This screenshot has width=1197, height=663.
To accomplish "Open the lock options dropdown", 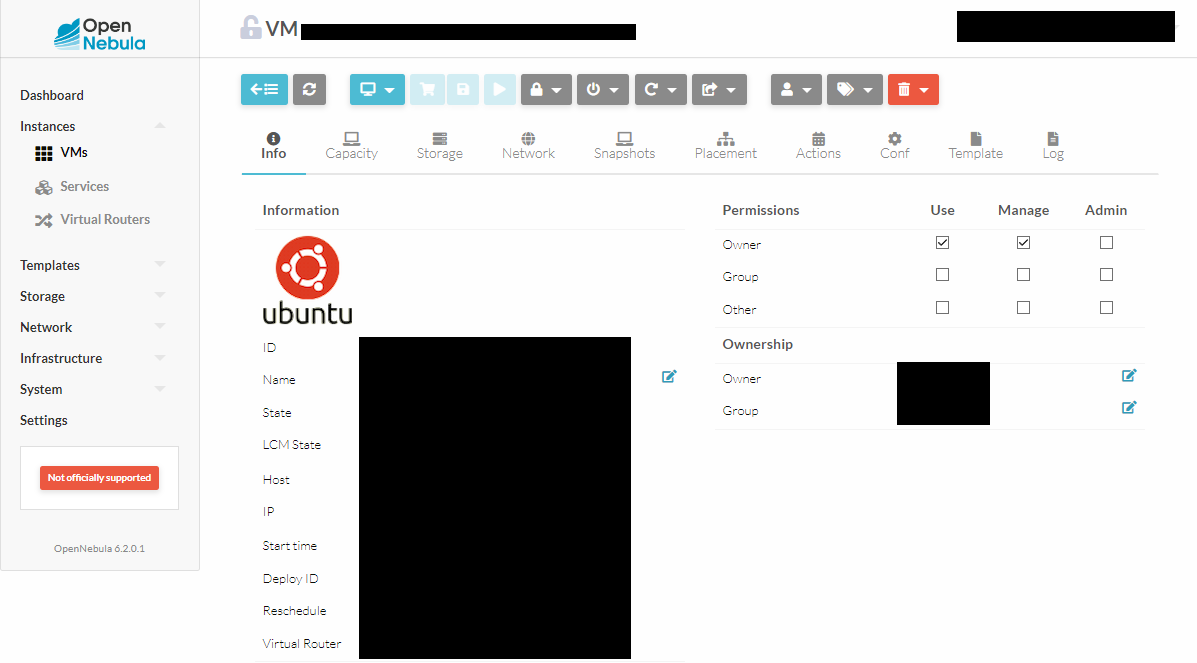I will point(545,89).
